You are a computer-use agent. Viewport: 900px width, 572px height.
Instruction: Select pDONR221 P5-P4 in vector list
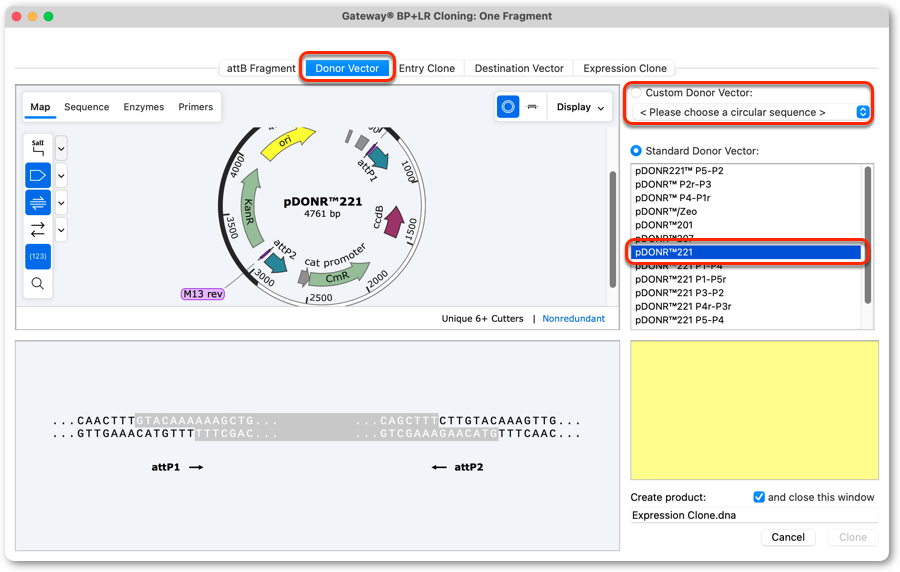point(746,320)
